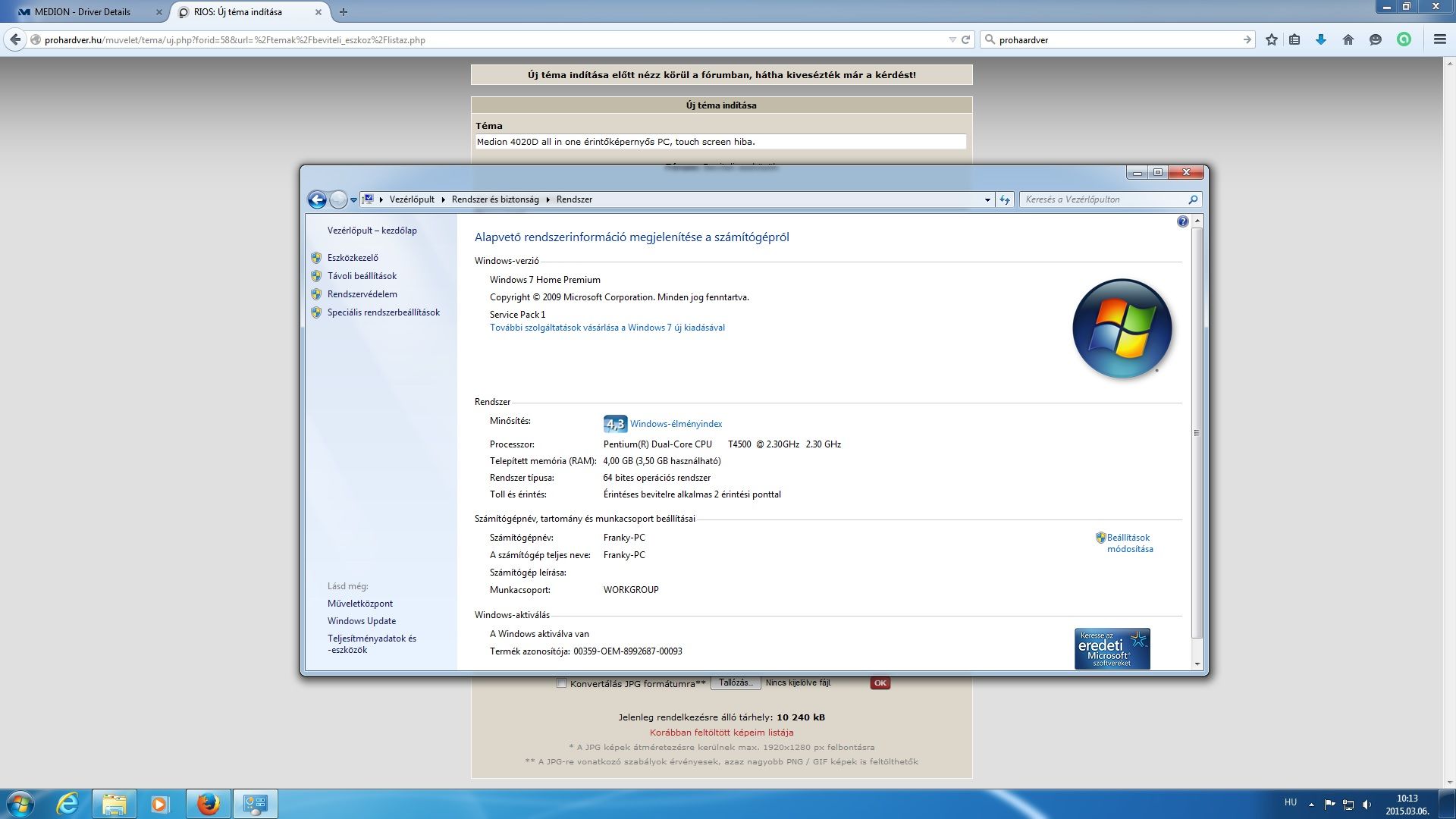Submit the prohaardver search with arrow icon
This screenshot has width=1456, height=819.
pos(1247,39)
